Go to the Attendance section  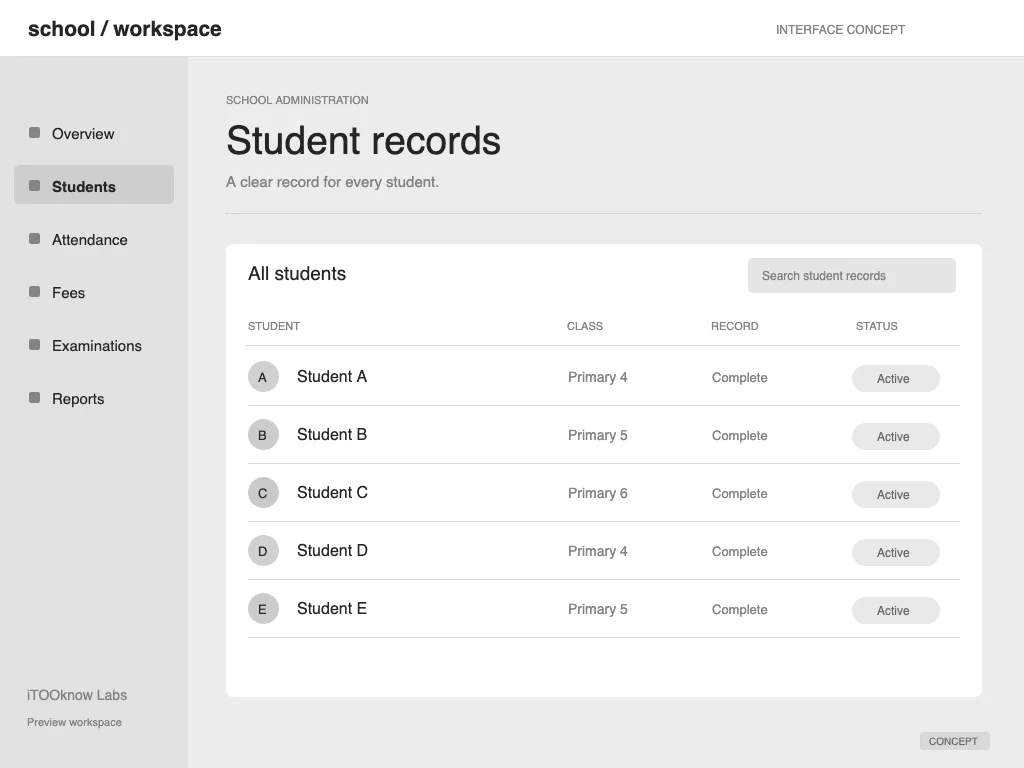point(94,240)
